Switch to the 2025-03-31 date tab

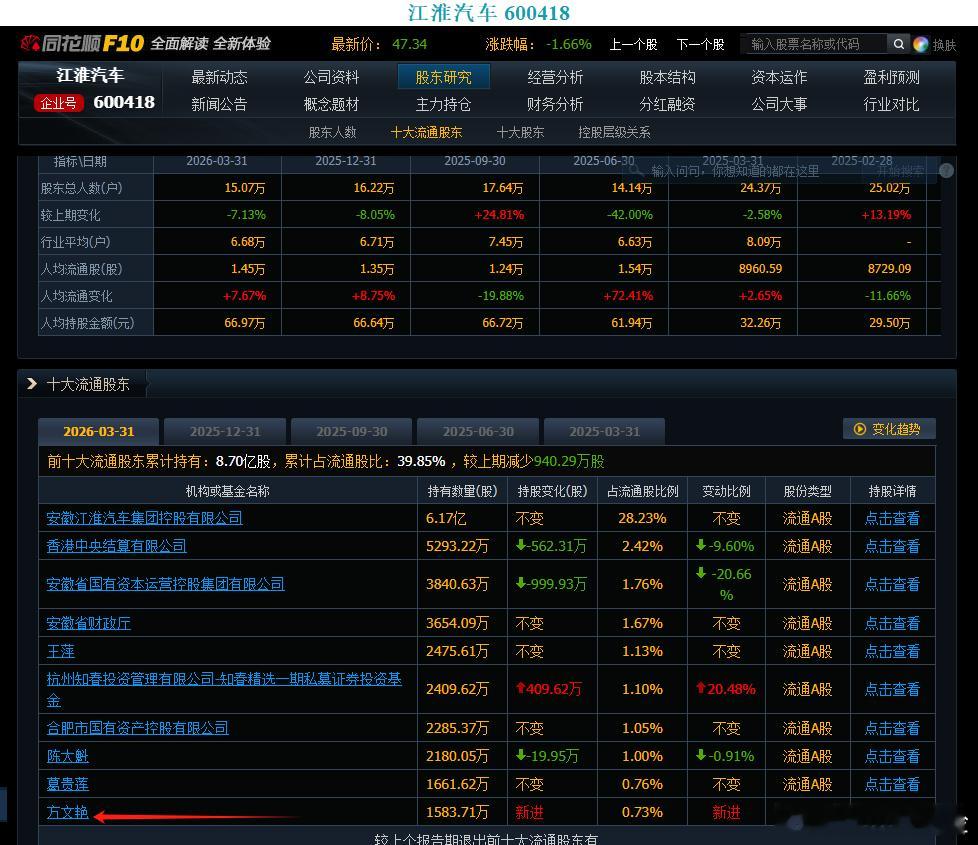pos(604,432)
